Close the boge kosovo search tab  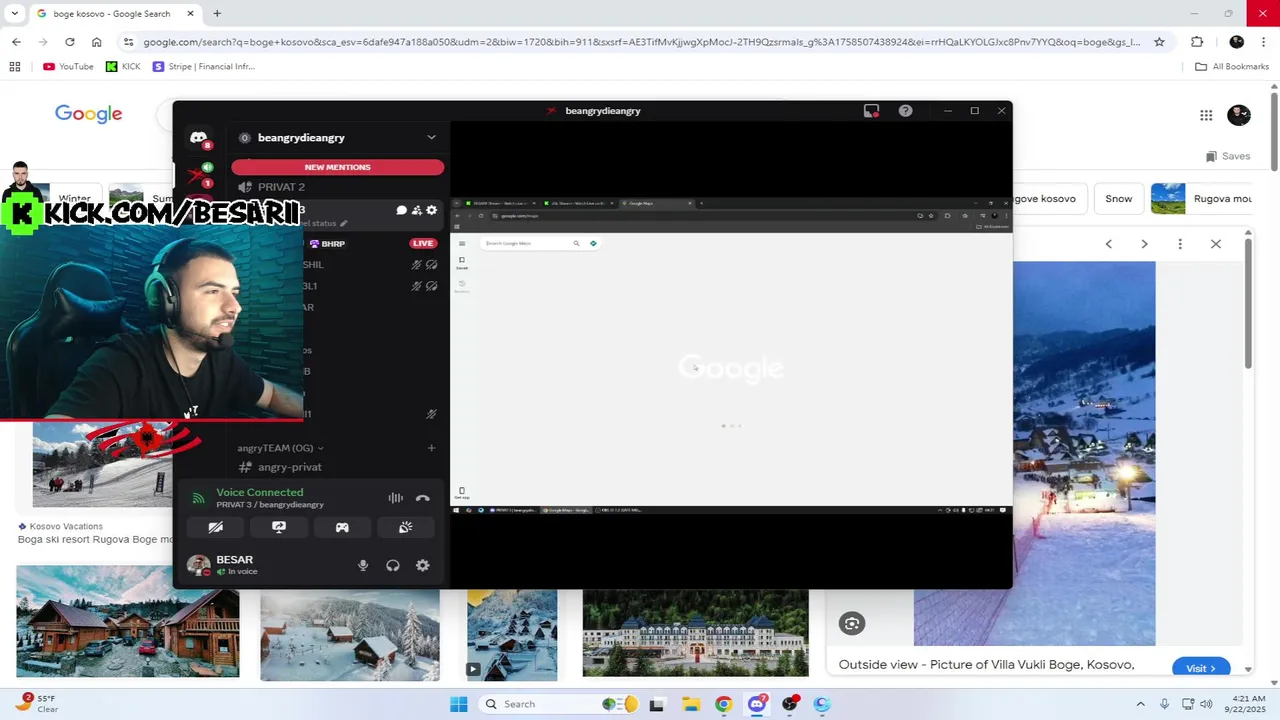pos(190,14)
